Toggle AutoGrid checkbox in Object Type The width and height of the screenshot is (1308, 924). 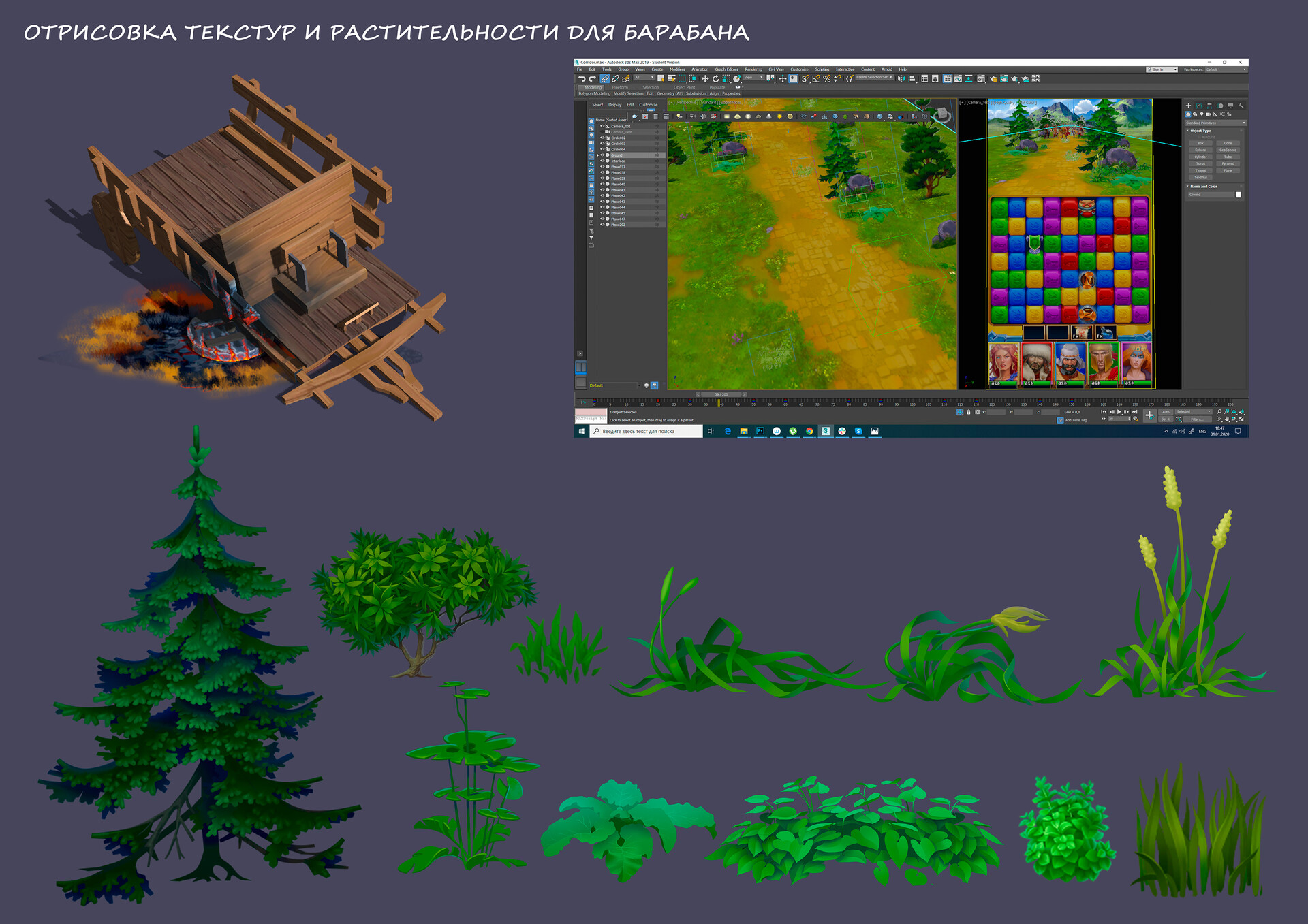[1199, 137]
